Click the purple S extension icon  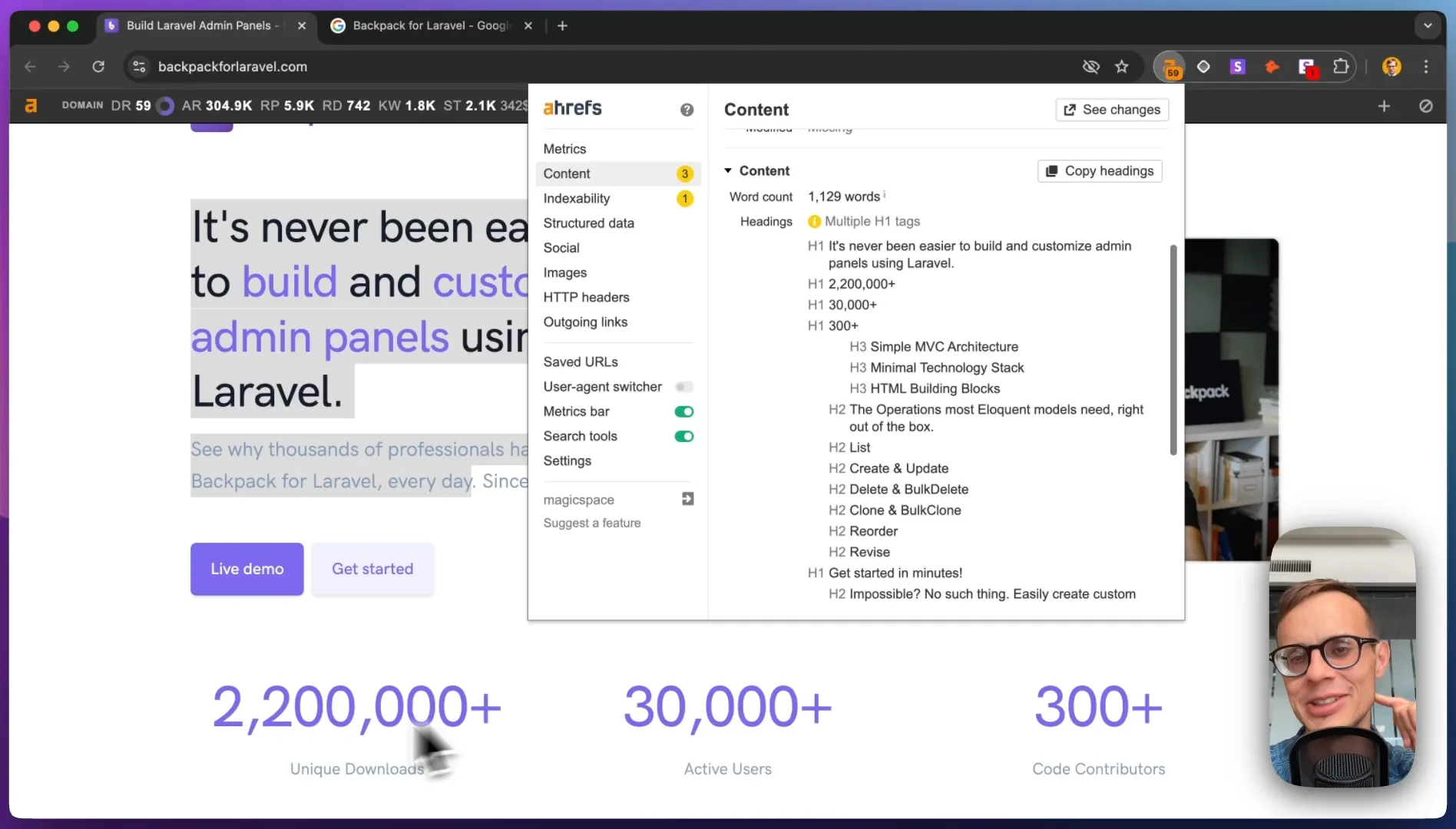[x=1237, y=67]
